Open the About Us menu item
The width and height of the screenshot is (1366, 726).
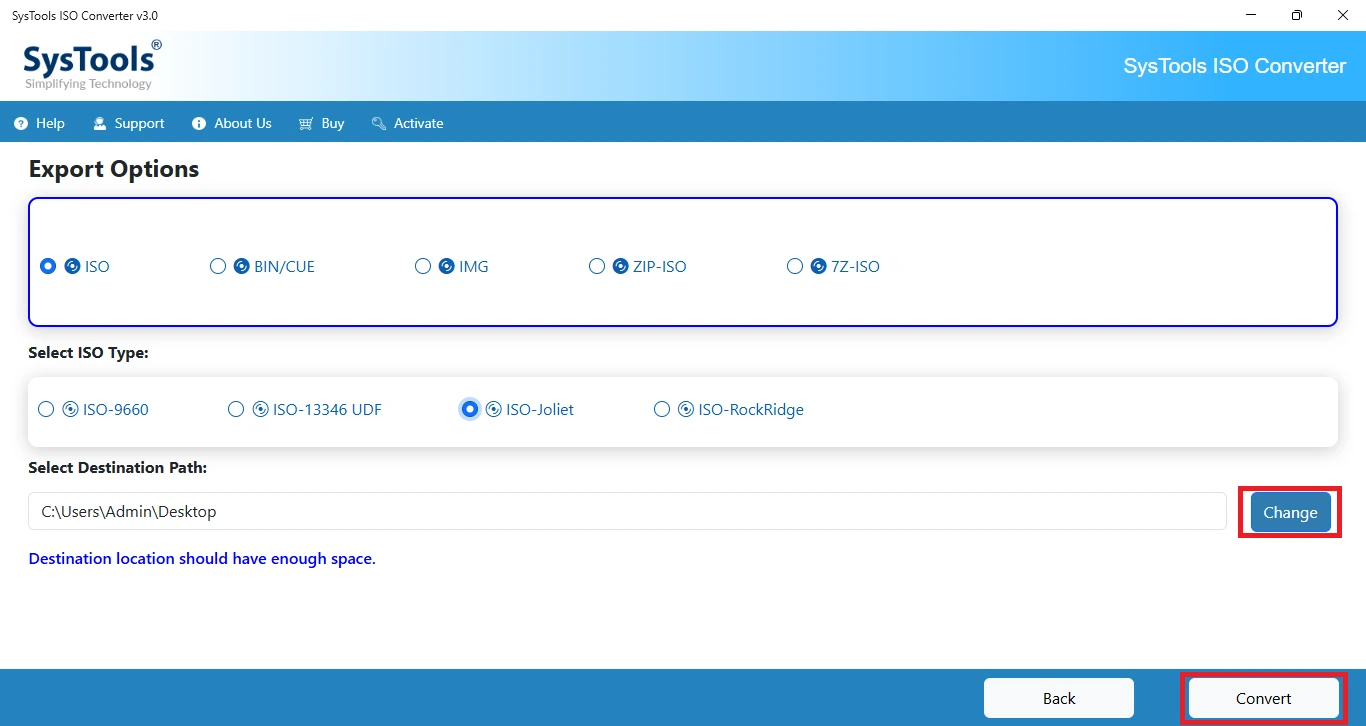coord(232,124)
